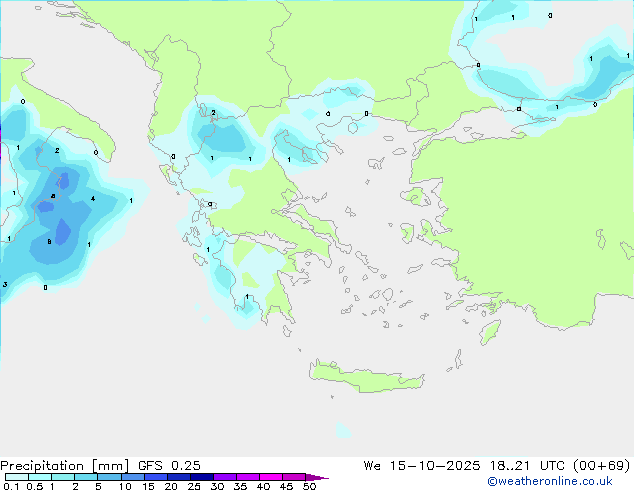Select the 1–2 mm legend swatch
Screen dimensions: 634x490
(x=63, y=477)
